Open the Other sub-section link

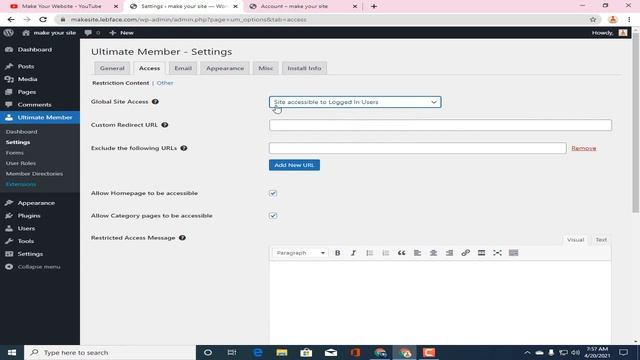click(165, 83)
